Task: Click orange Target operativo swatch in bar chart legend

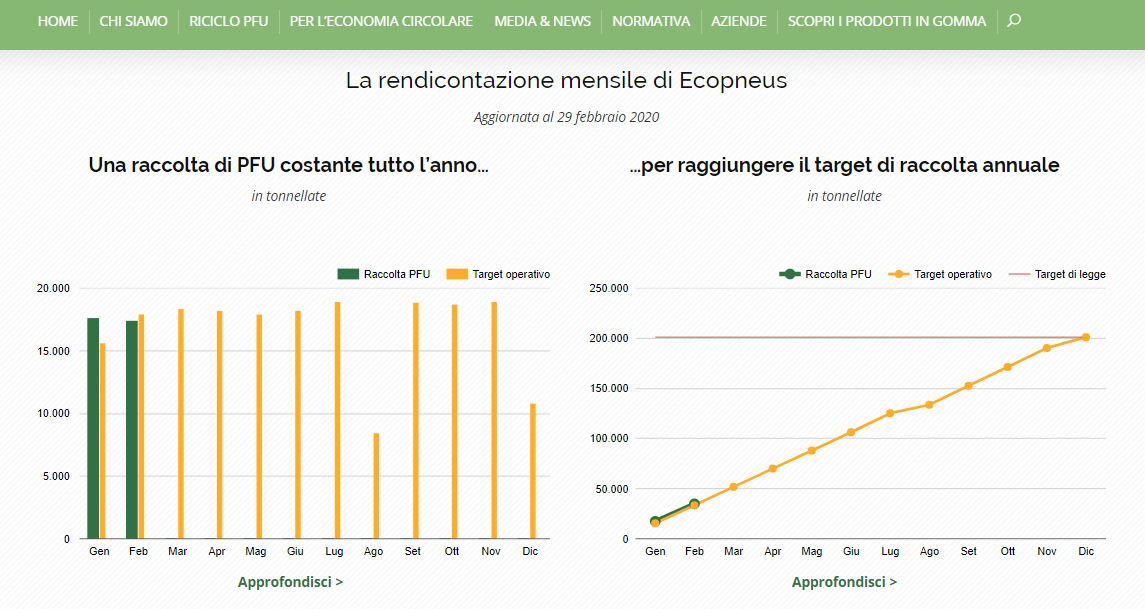Action: point(457,274)
